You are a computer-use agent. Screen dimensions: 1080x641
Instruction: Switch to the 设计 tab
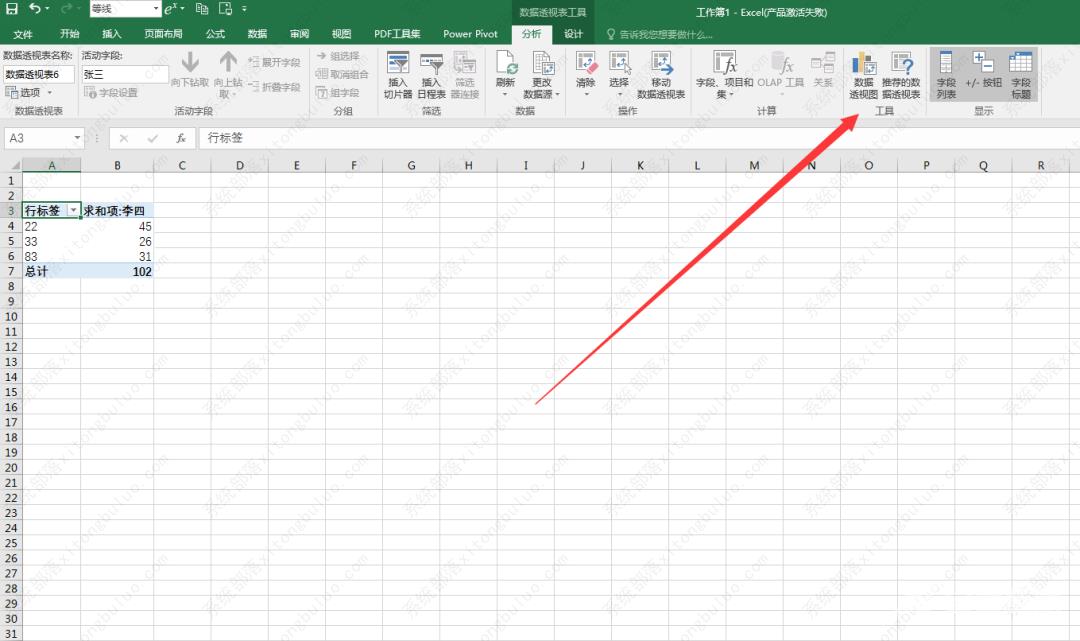pos(573,34)
